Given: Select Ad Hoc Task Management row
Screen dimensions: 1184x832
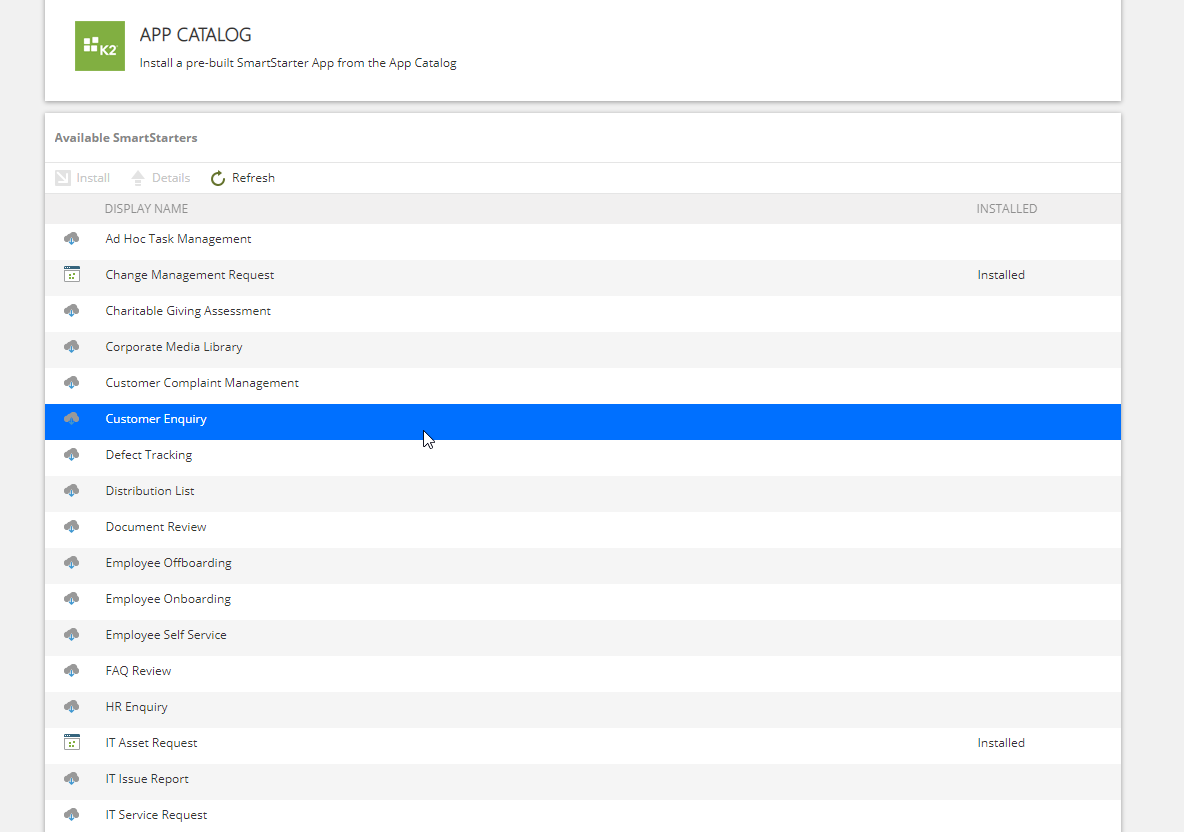Looking at the screenshot, I should point(583,242).
